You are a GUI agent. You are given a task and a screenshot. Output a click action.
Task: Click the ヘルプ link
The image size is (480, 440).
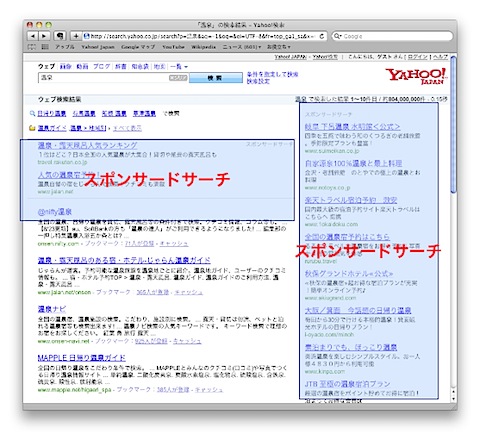pyautogui.click(x=441, y=57)
